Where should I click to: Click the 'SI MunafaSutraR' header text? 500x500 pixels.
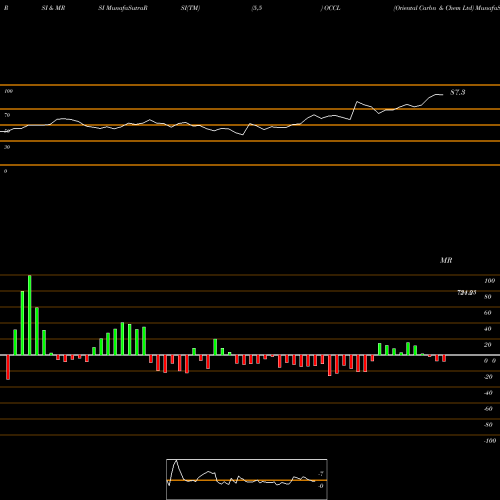123,8
